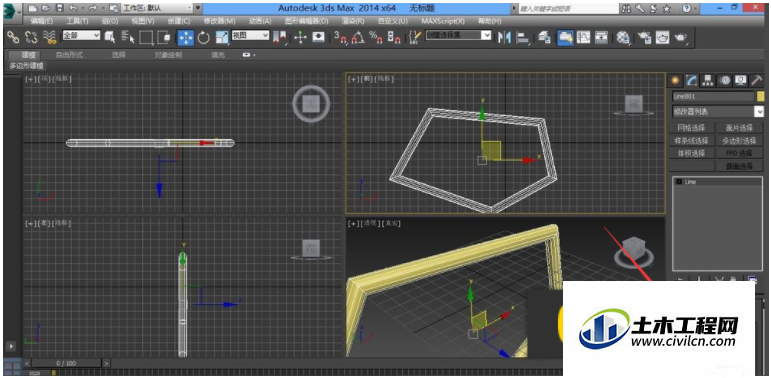The image size is (771, 378).
Task: Open the workspace selector dropdown 工作区
Action: (x=157, y=8)
